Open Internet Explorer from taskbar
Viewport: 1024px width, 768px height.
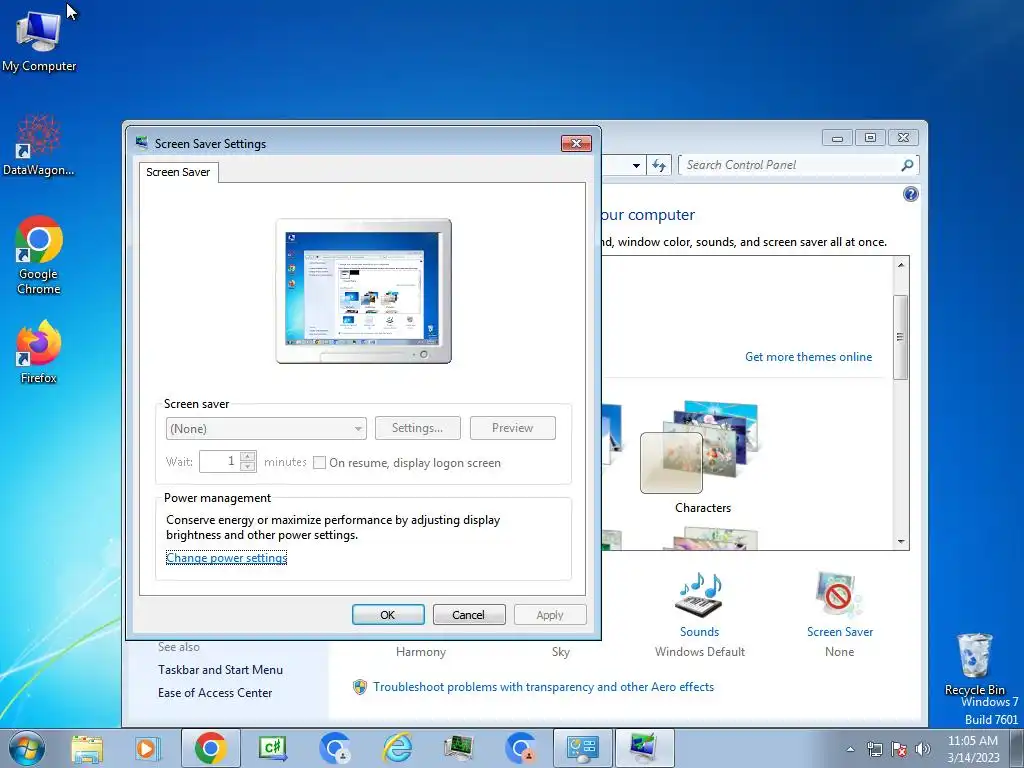coord(396,748)
